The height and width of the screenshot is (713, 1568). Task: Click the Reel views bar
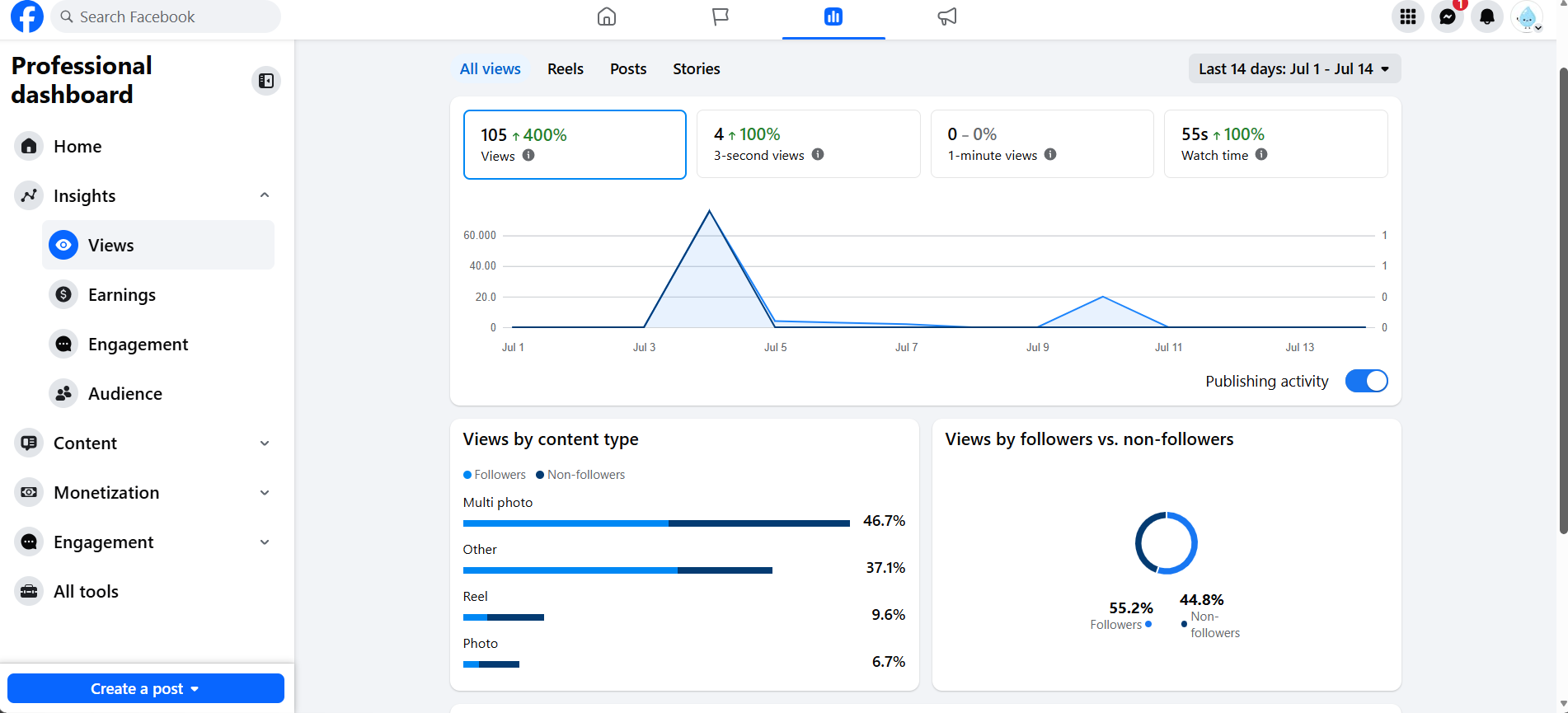coord(504,617)
